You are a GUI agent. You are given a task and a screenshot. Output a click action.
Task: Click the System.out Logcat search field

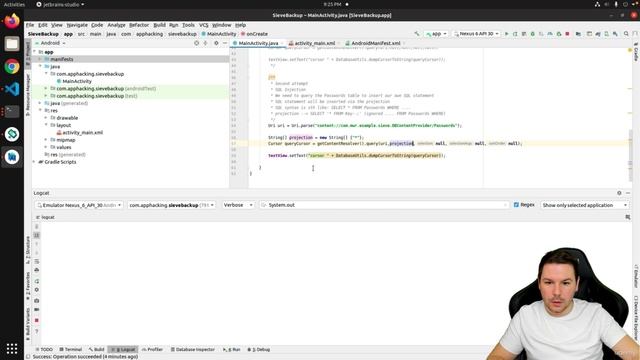(x=384, y=205)
